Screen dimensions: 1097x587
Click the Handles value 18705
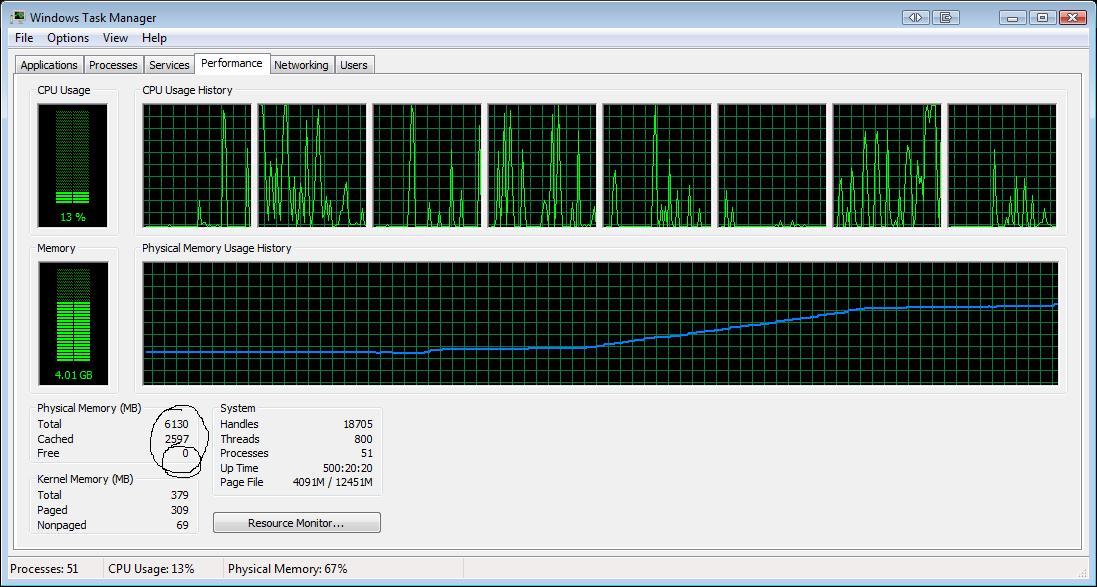click(x=358, y=424)
